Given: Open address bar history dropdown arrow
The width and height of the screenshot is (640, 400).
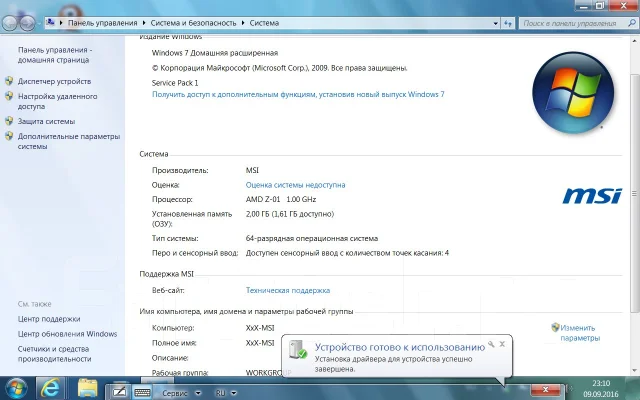Looking at the screenshot, I should (496, 23).
